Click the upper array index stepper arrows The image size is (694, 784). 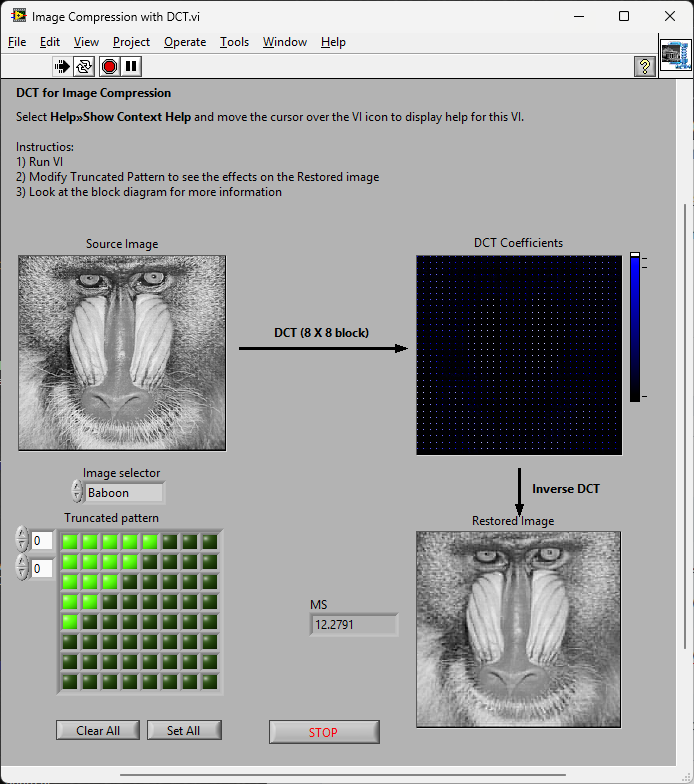pos(22,541)
